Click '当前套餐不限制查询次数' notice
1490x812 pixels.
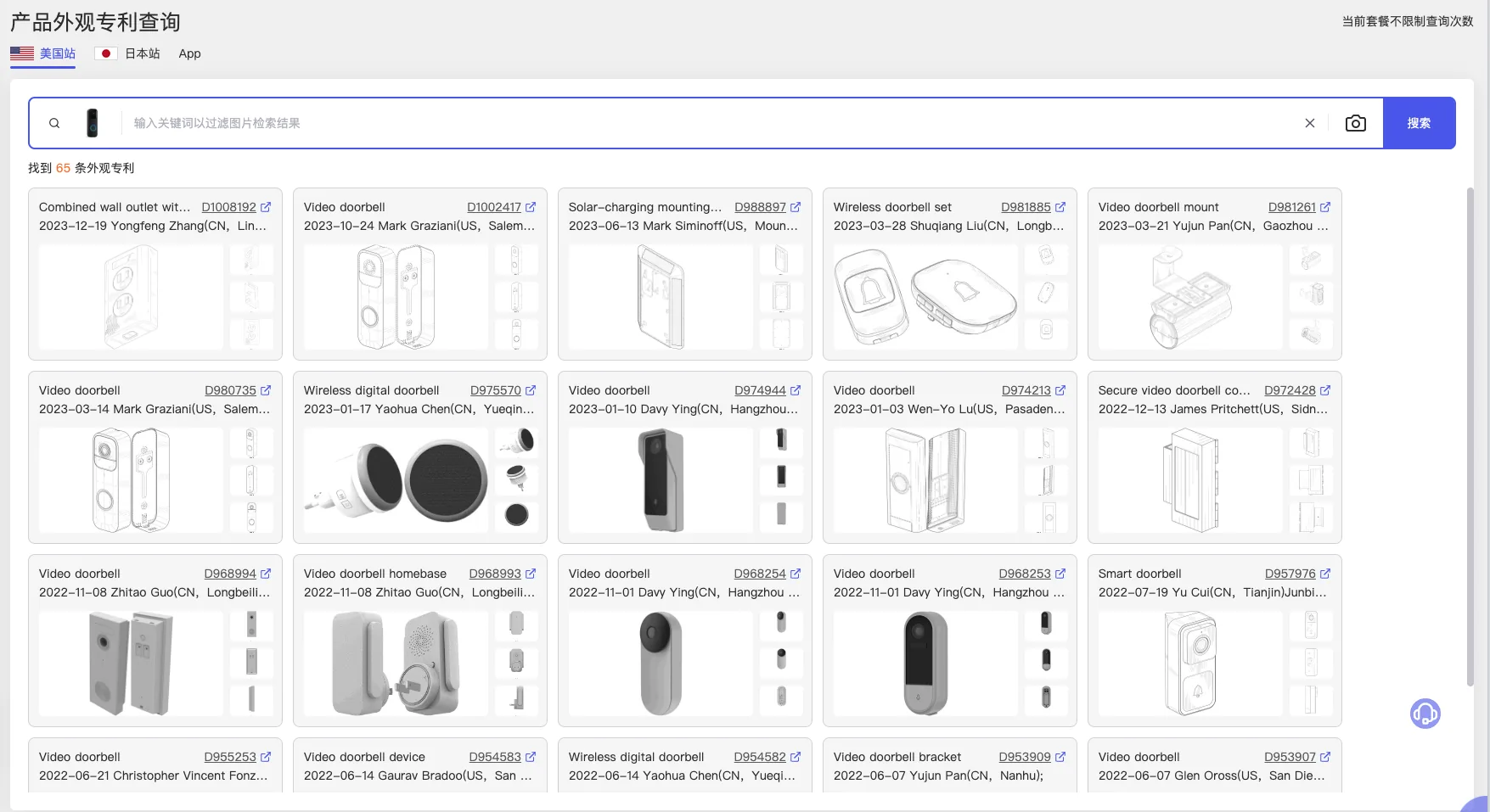tap(1407, 21)
